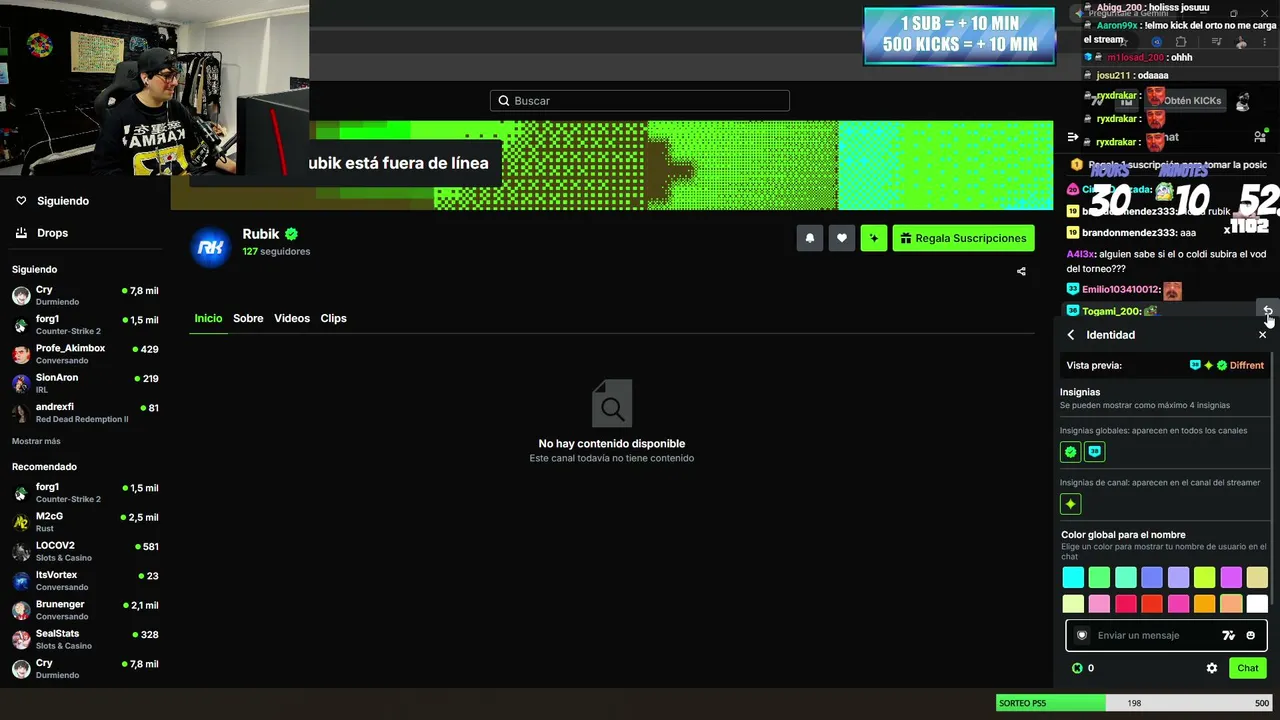
Task: Click SionAron's avatar in sidebar
Action: coord(21,383)
